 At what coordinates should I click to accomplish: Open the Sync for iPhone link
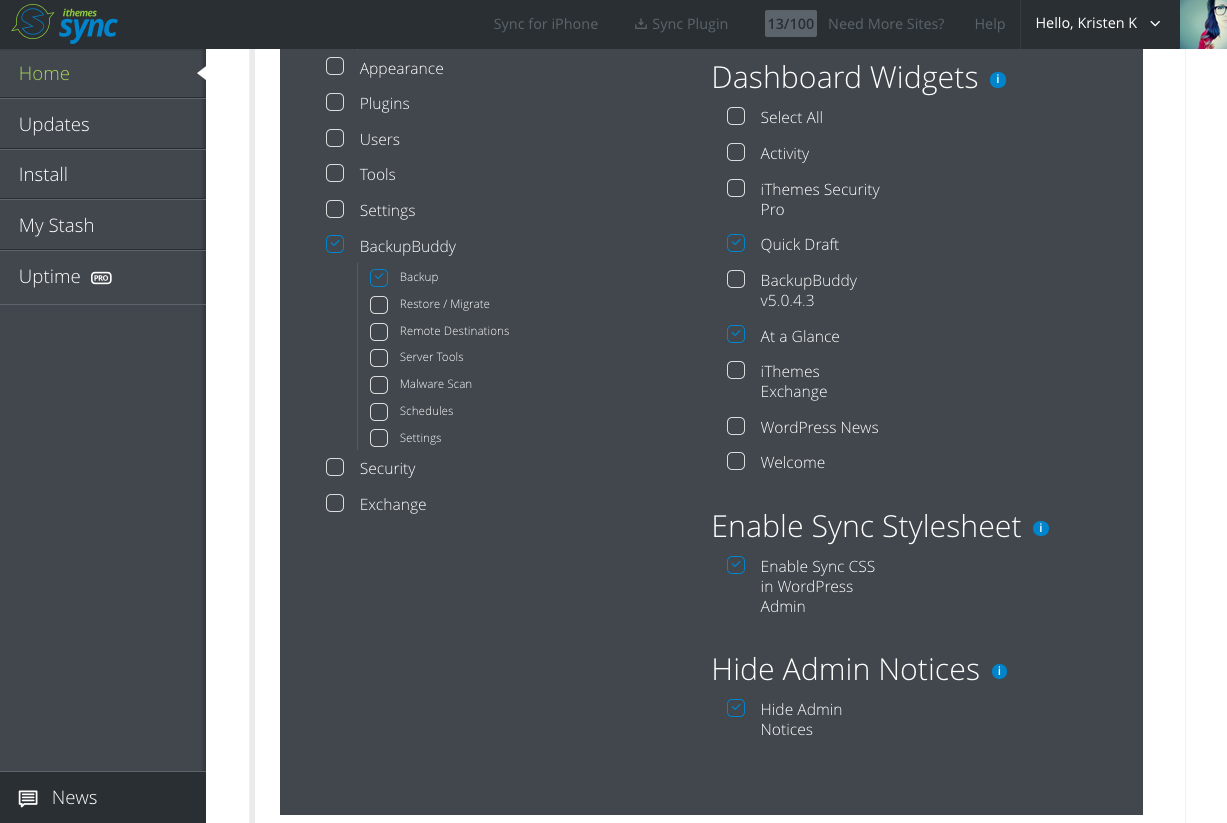546,24
